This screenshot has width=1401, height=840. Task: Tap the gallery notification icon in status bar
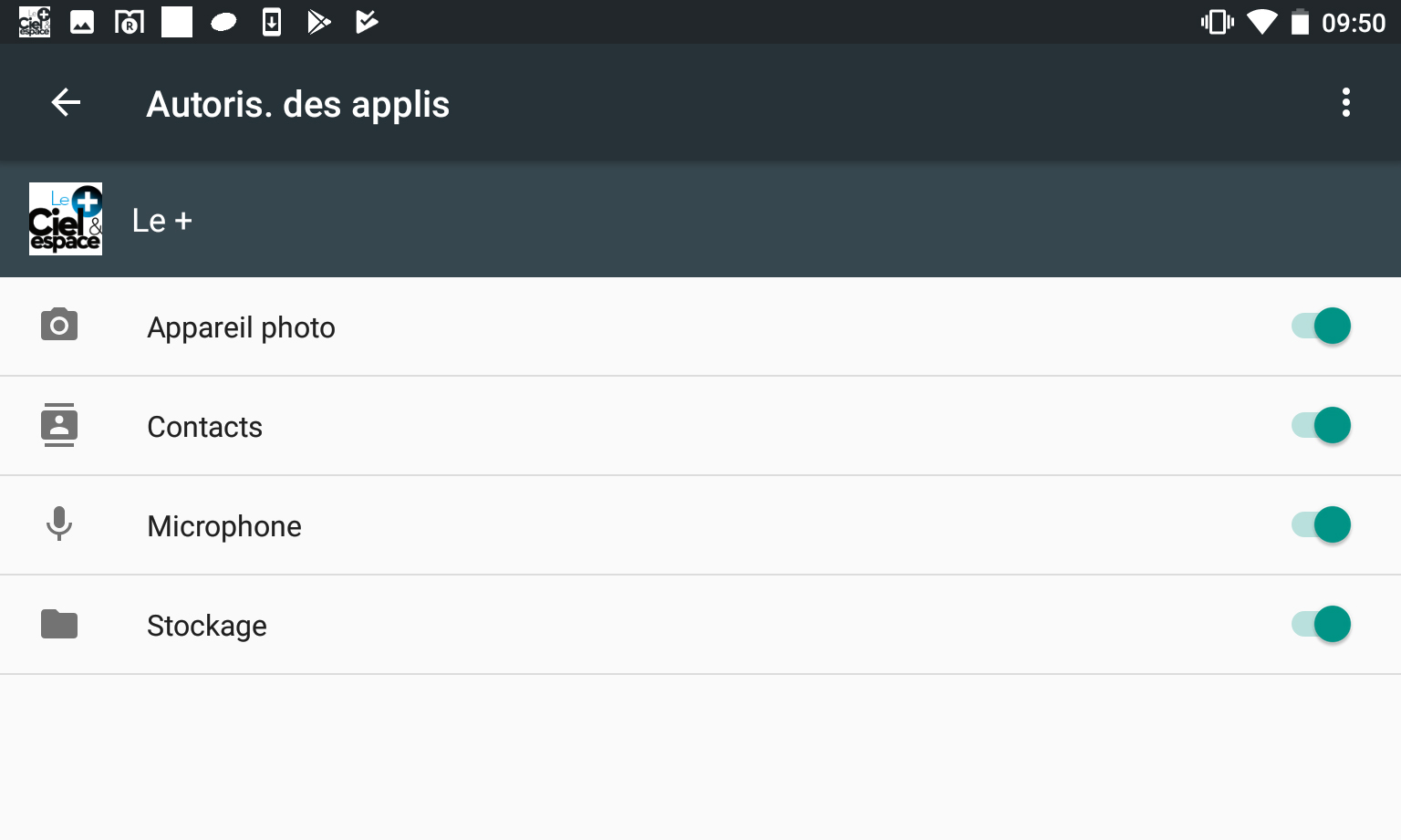coord(82,21)
